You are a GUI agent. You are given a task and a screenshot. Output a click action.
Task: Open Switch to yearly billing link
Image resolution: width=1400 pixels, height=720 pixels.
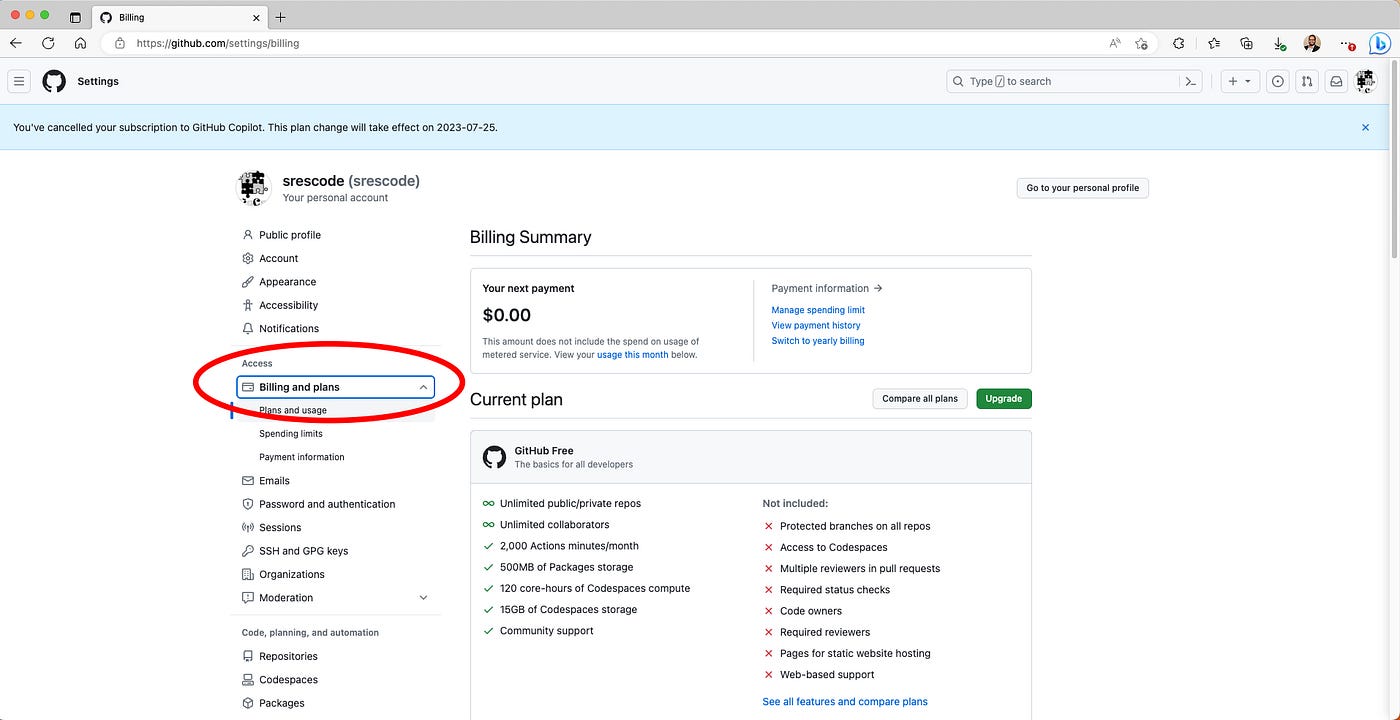coord(818,341)
